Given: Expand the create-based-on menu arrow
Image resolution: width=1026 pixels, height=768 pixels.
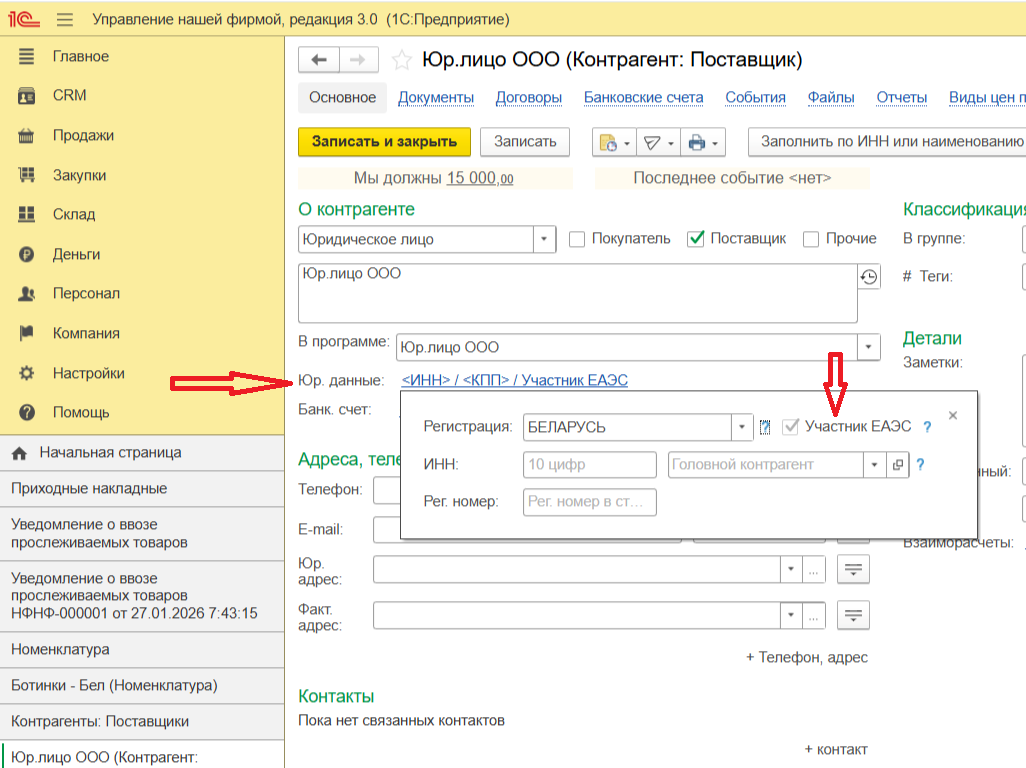Looking at the screenshot, I should (x=627, y=143).
